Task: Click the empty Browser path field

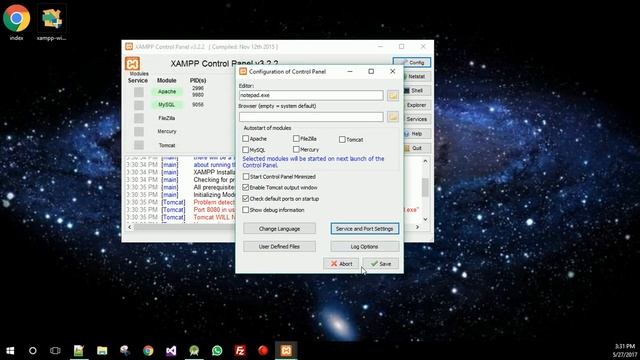Action: click(311, 117)
